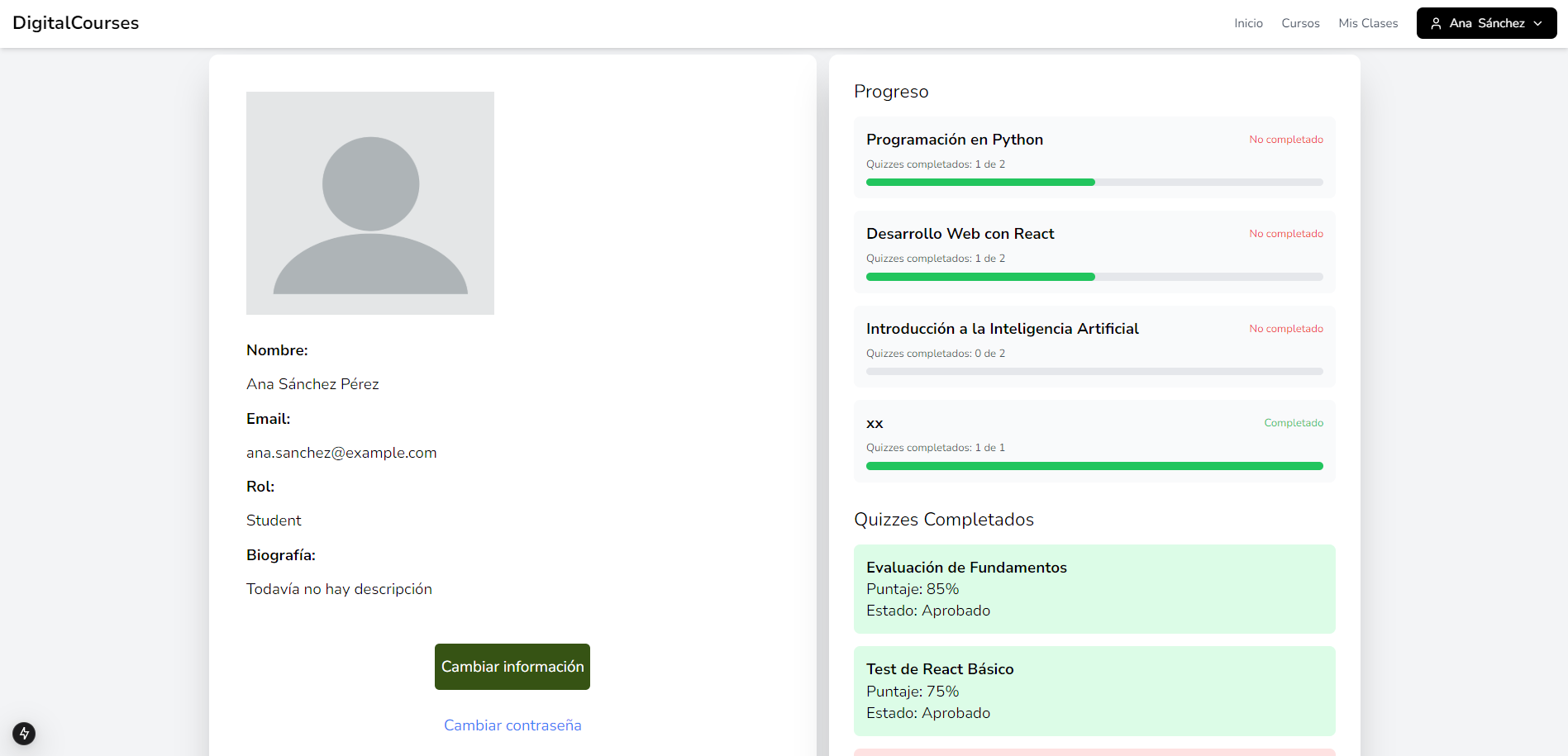
Task: Select the Desarrollo Web con React course card
Action: pos(1094,252)
